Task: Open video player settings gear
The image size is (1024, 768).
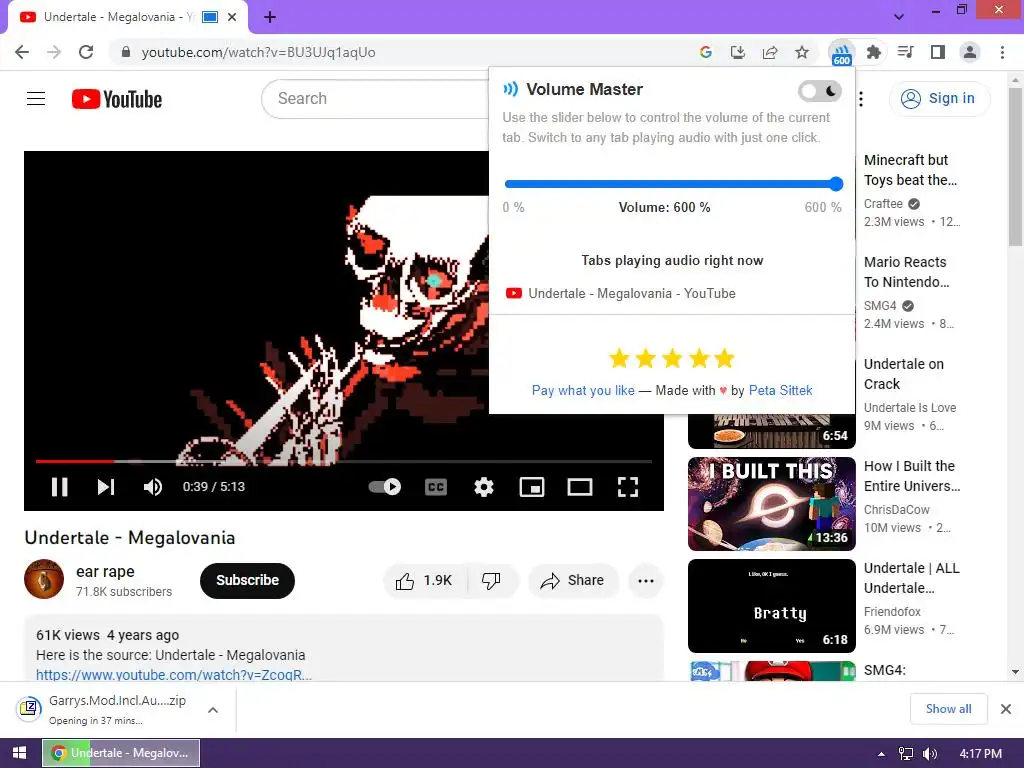Action: pyautogui.click(x=484, y=487)
